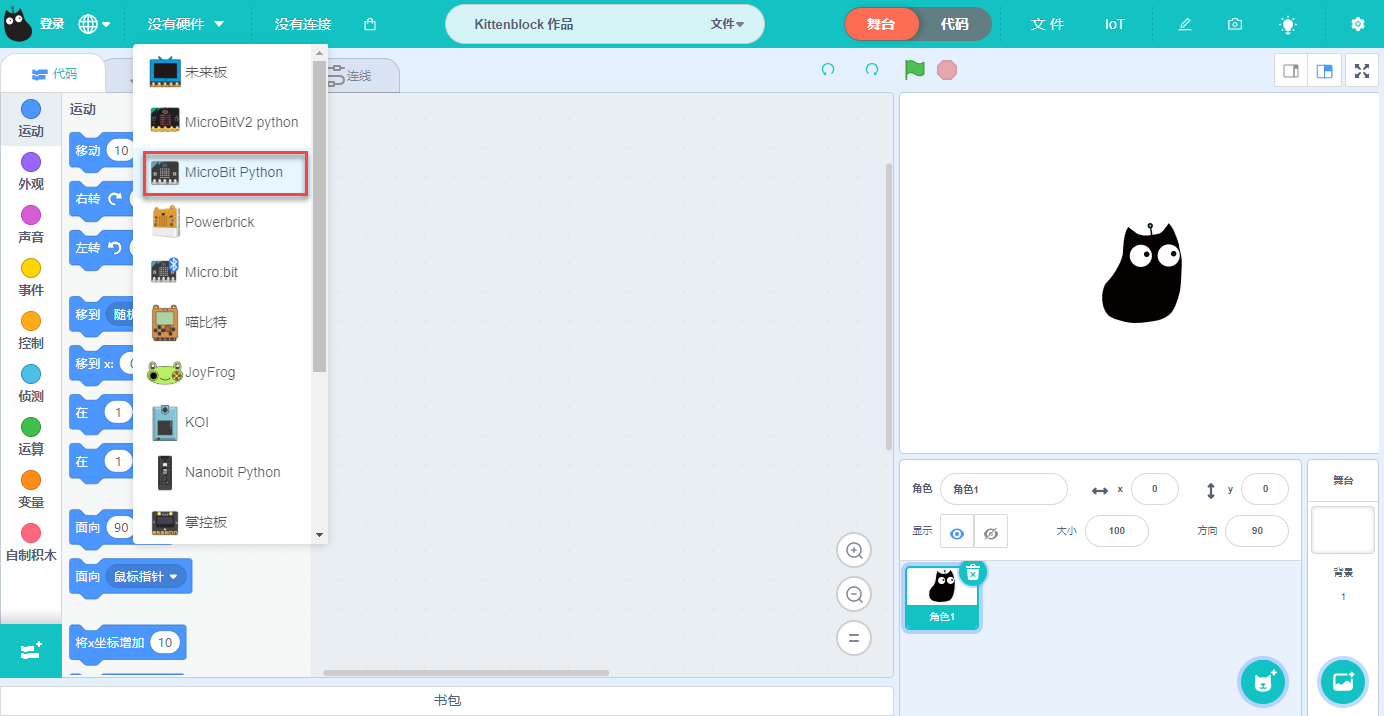Zoom in the workspace
1384x716 pixels.
[x=854, y=550]
